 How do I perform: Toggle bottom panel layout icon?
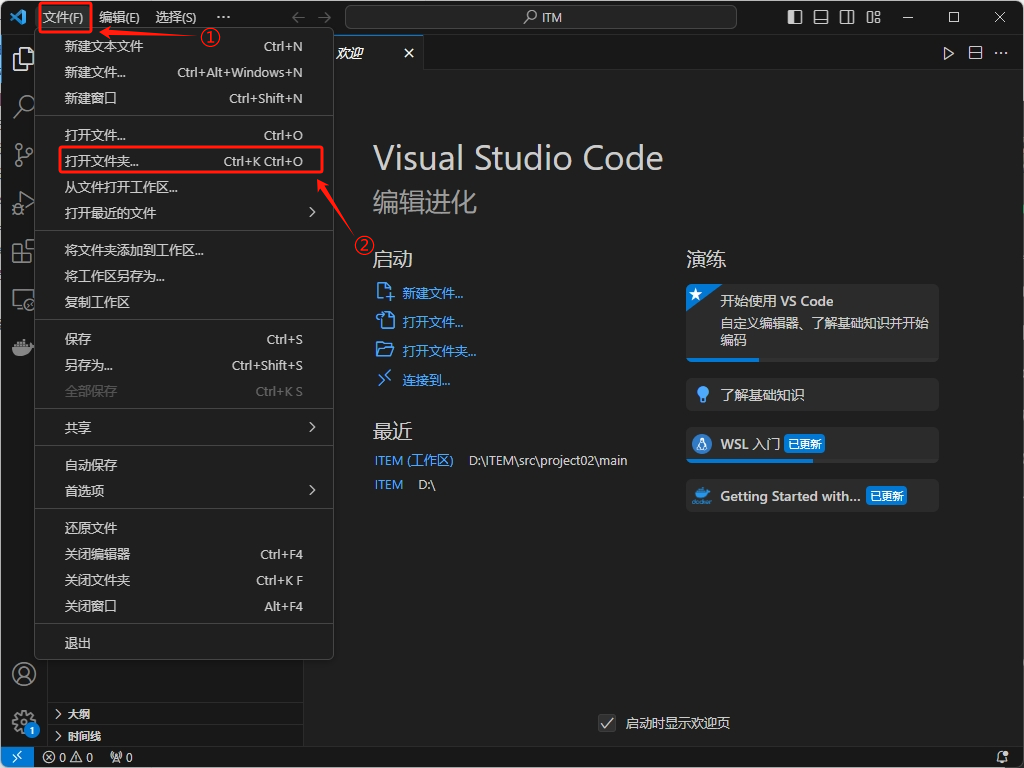pos(821,17)
